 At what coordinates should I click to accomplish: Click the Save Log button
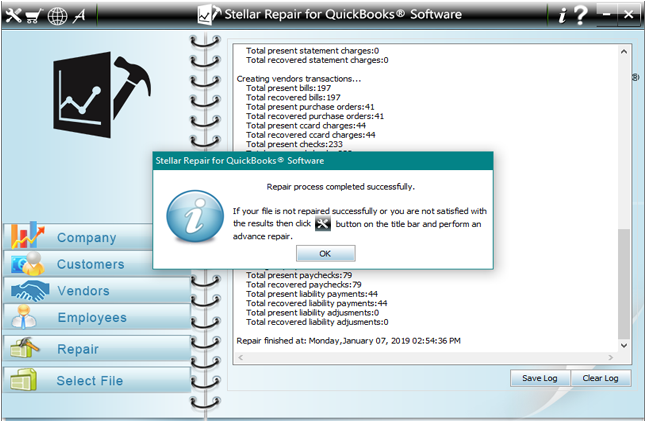point(540,378)
